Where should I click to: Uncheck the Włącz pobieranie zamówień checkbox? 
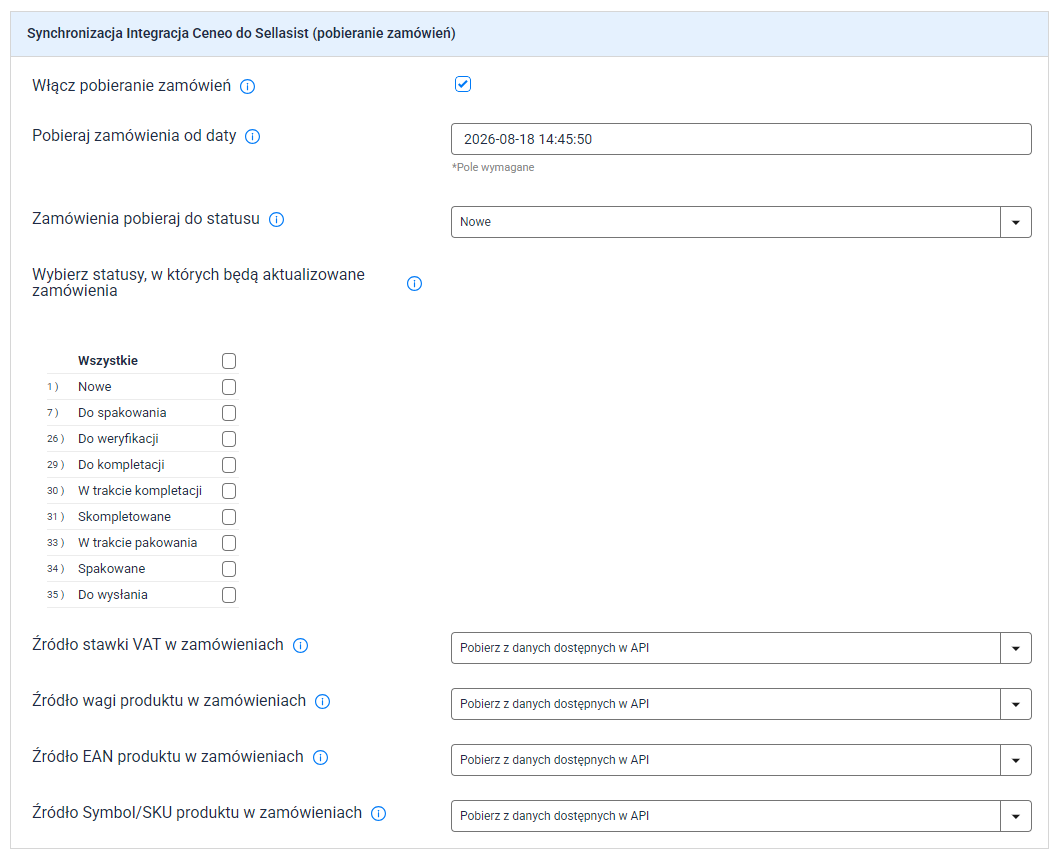click(x=463, y=84)
